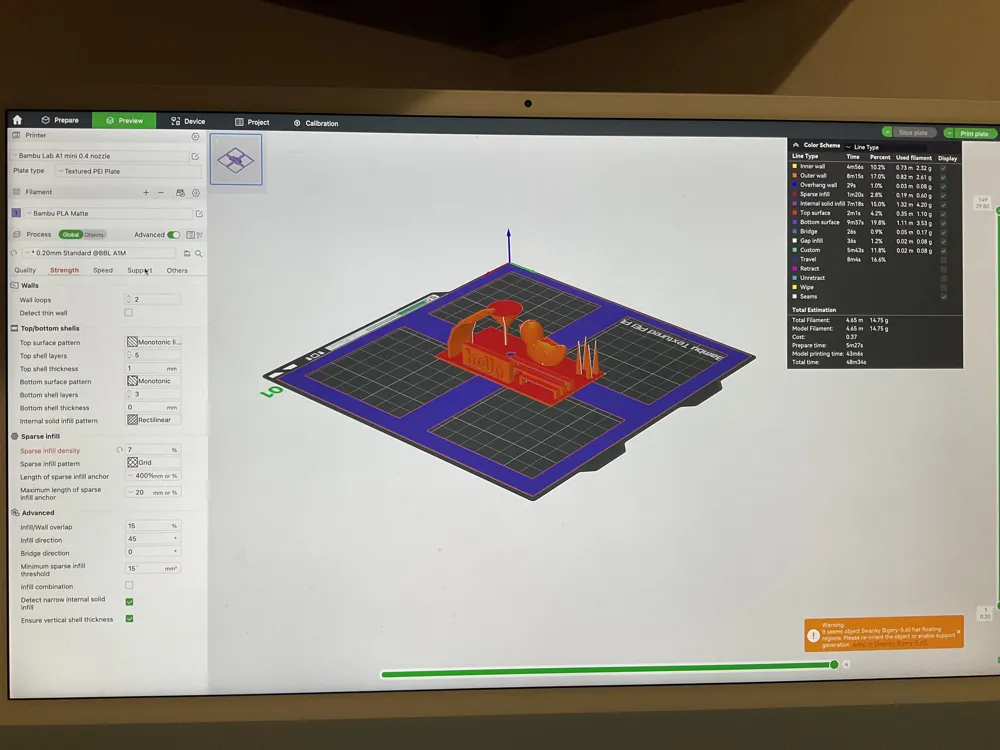The height and width of the screenshot is (750, 1000).
Task: Click the Sparse infill density input field
Action: click(150, 450)
